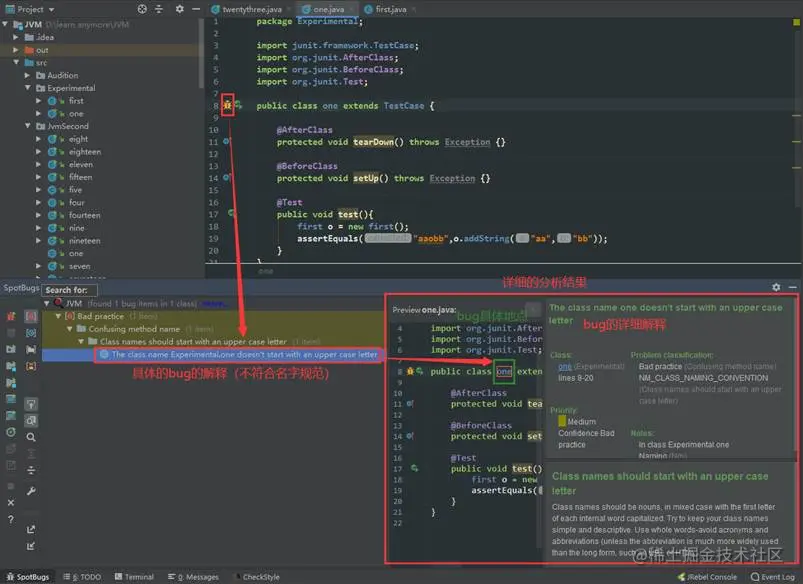The image size is (803, 584).
Task: Select the bug 'The class name Experimental.one' row
Action: pos(212,354)
